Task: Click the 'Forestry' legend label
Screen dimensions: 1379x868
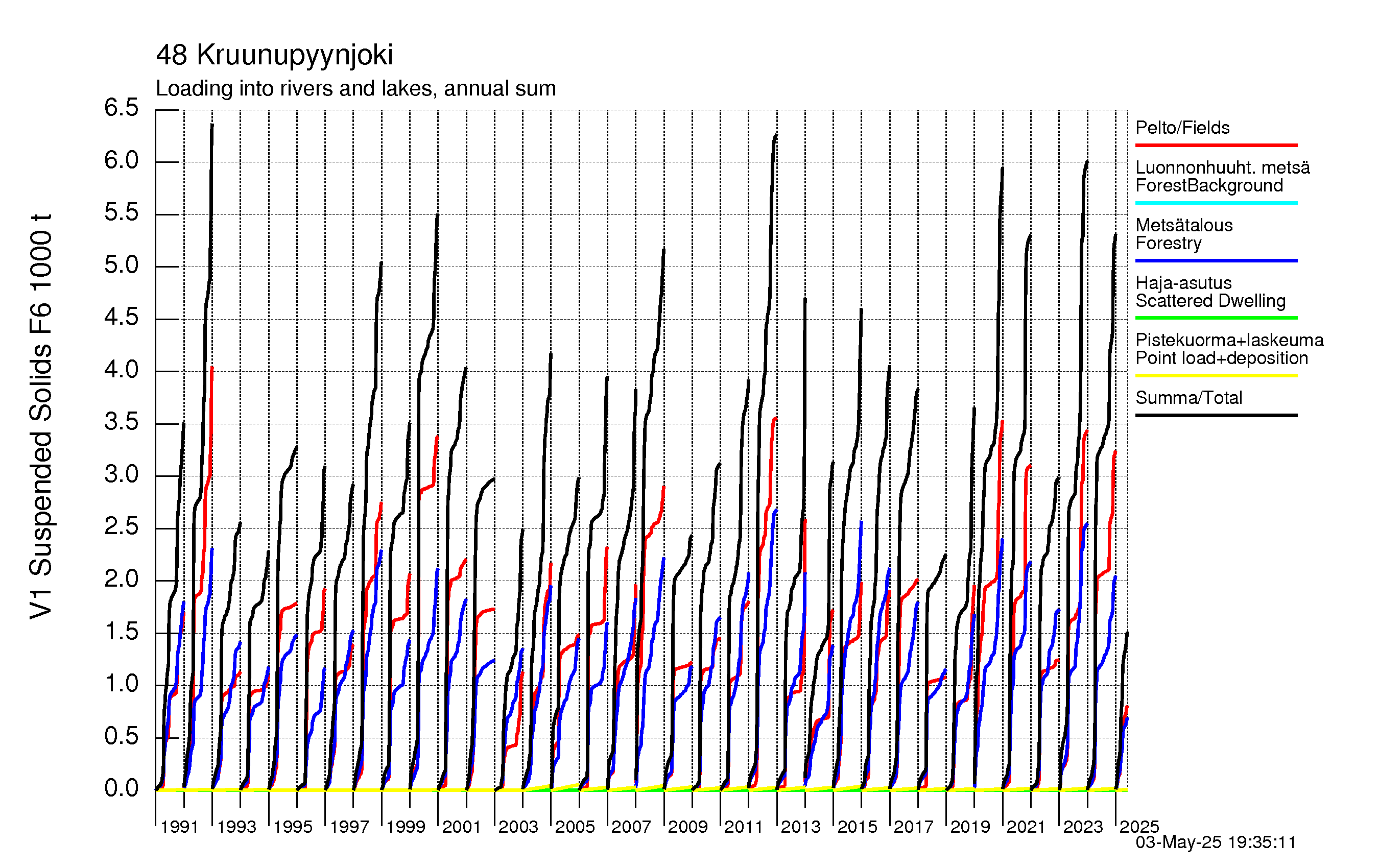Action: [1168, 244]
